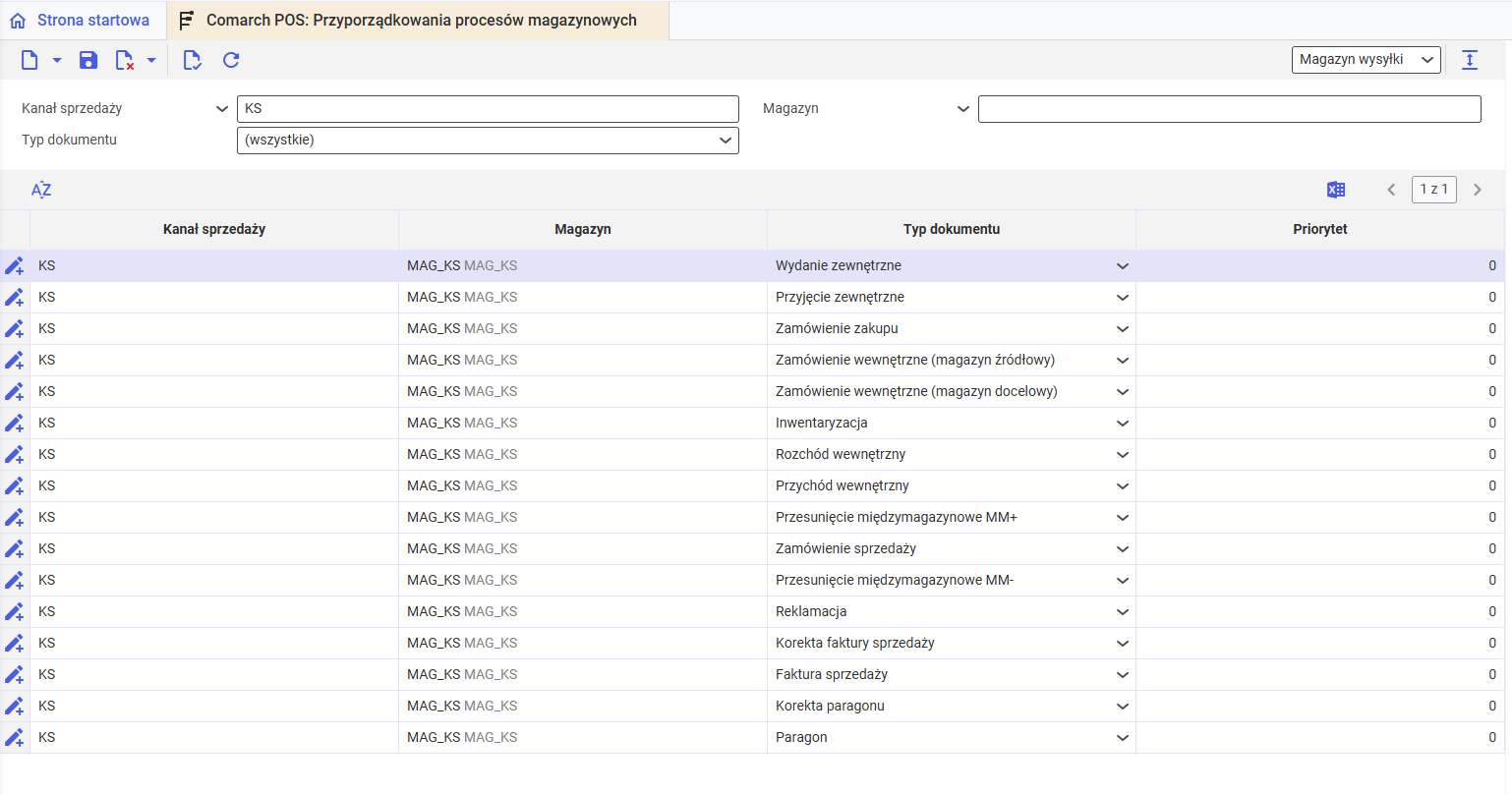The image size is (1512, 795).
Task: Click edit icon for Zamówienie sprzedaży row
Action: click(x=15, y=549)
